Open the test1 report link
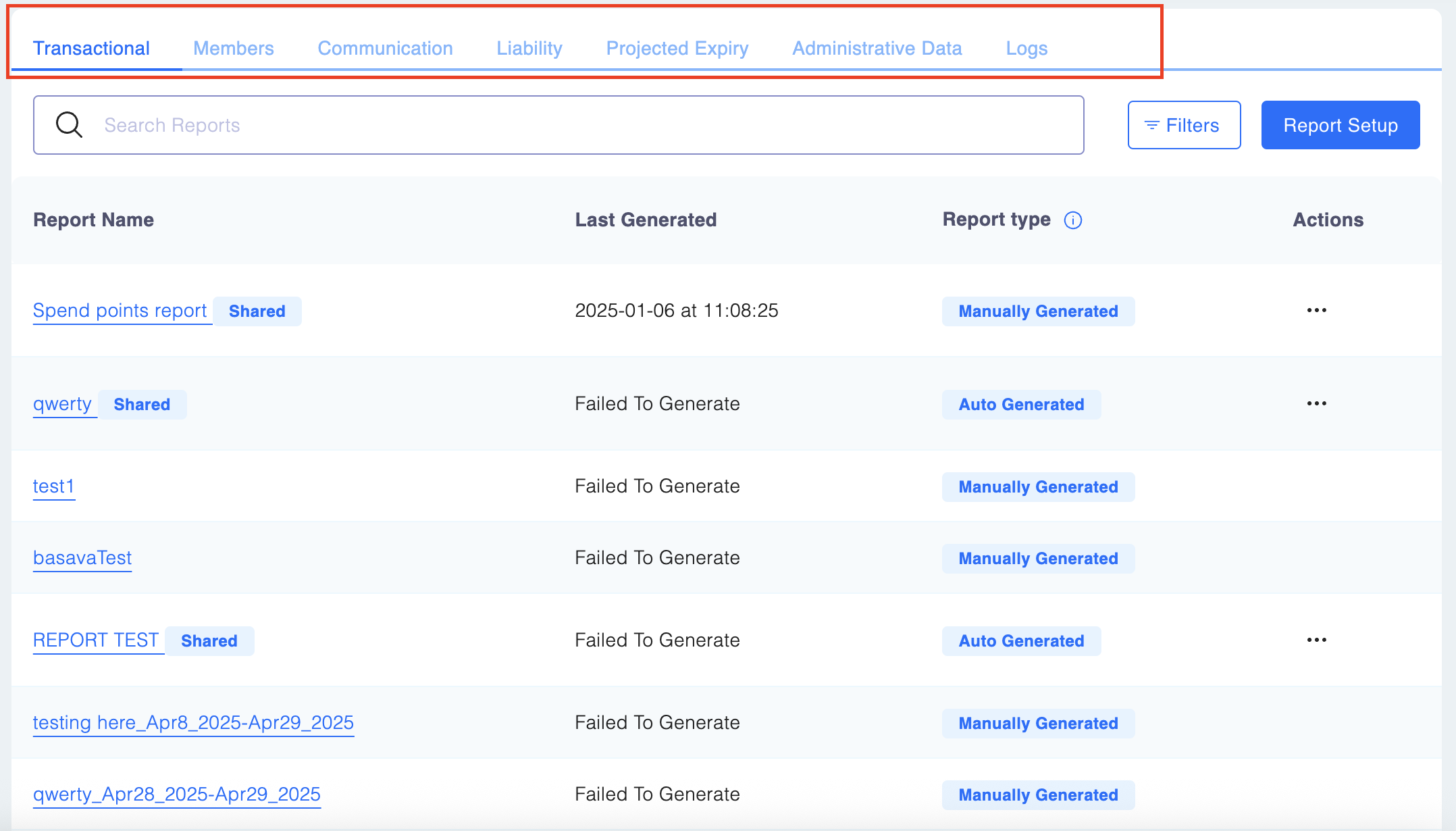The height and width of the screenshot is (831, 1456). point(53,486)
